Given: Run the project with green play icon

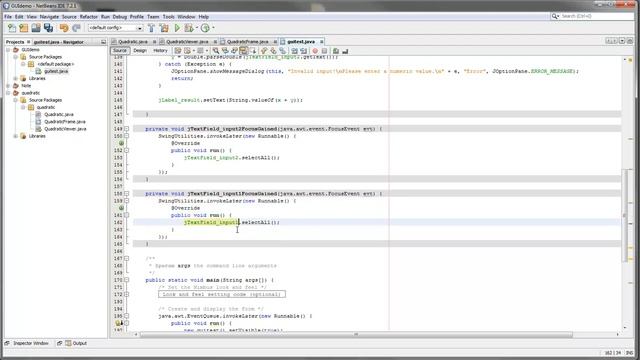Looking at the screenshot, I should tap(177, 28).
